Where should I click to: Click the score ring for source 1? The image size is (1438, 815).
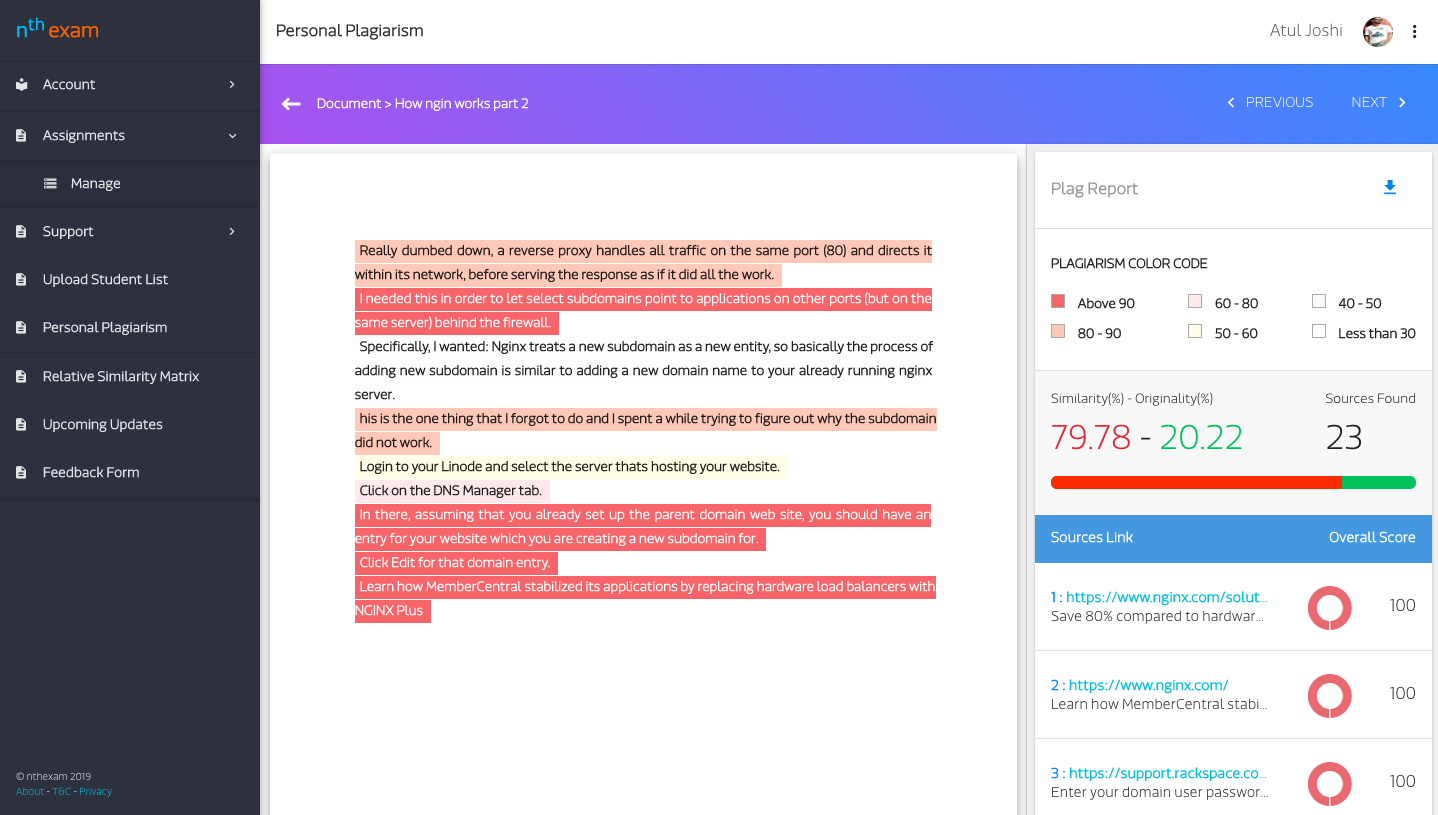[x=1330, y=608]
